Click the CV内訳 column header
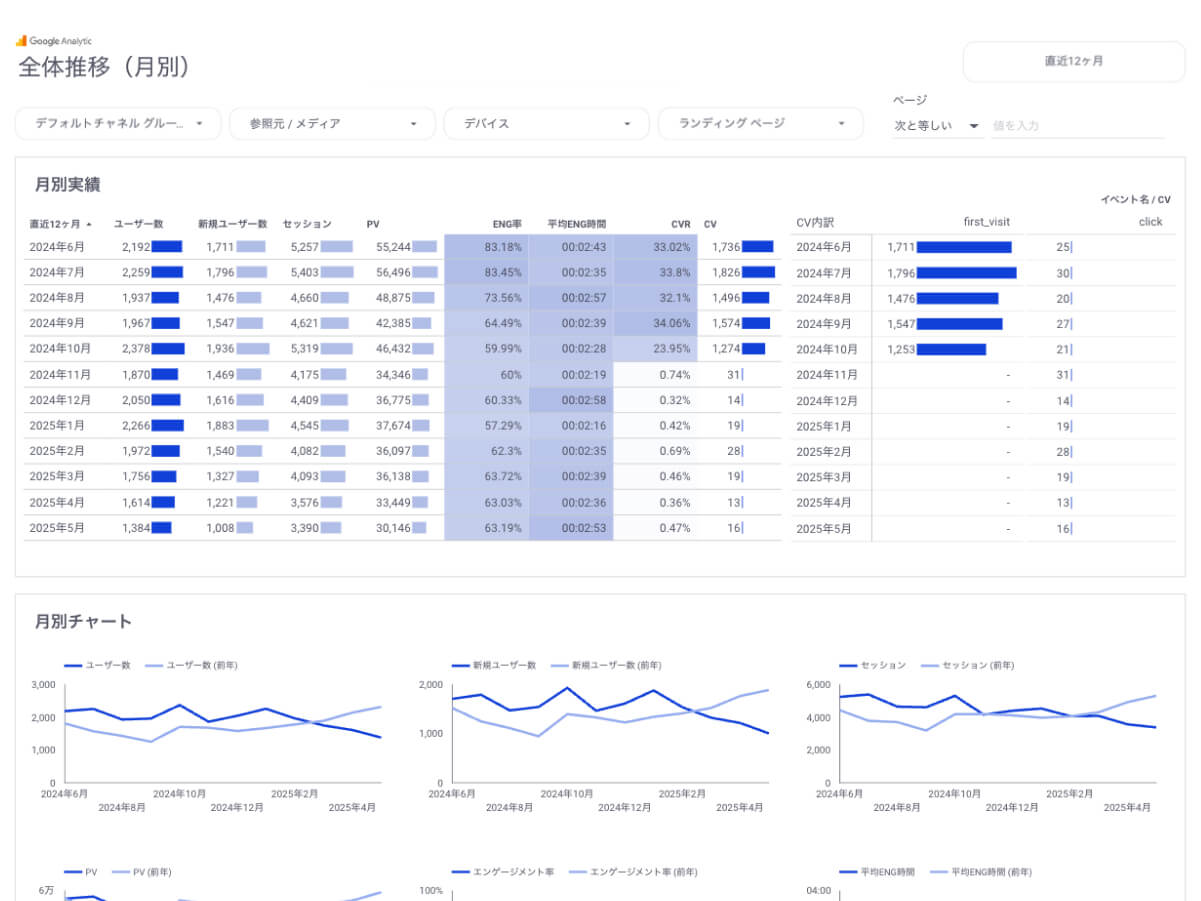The height and width of the screenshot is (901, 1201). [815, 222]
